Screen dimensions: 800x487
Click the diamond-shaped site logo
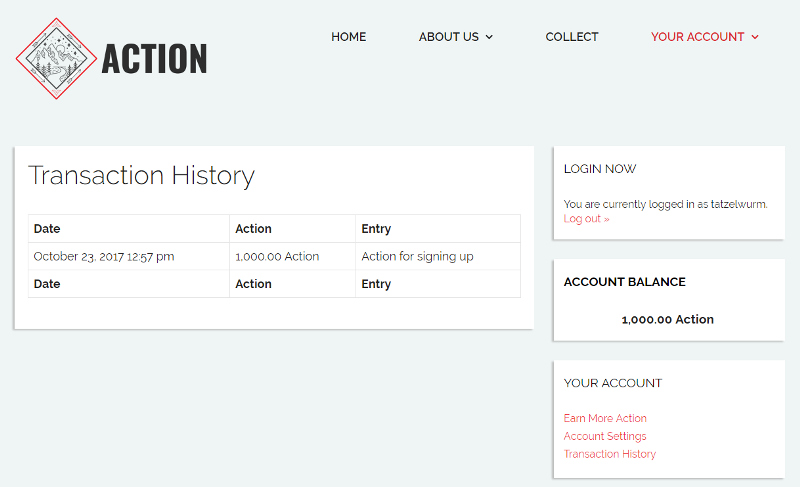pos(56,58)
